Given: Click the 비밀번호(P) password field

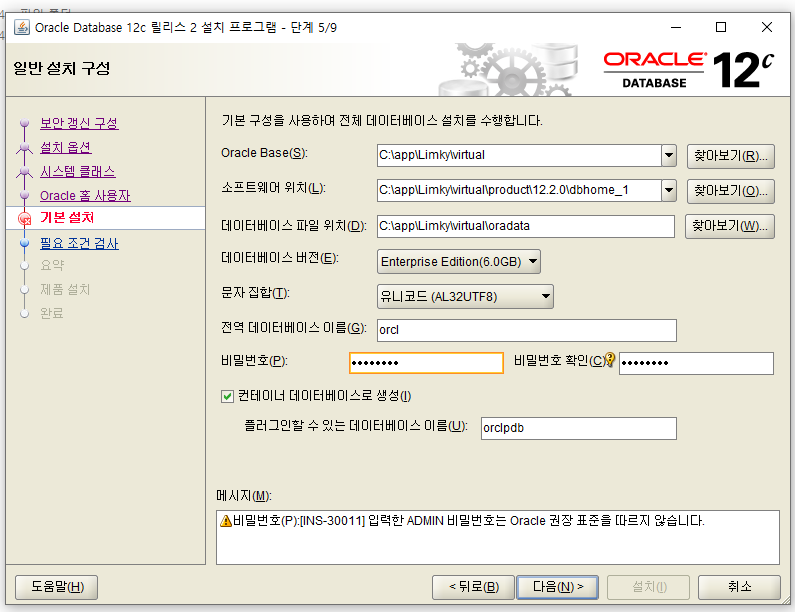Looking at the screenshot, I should point(426,363).
